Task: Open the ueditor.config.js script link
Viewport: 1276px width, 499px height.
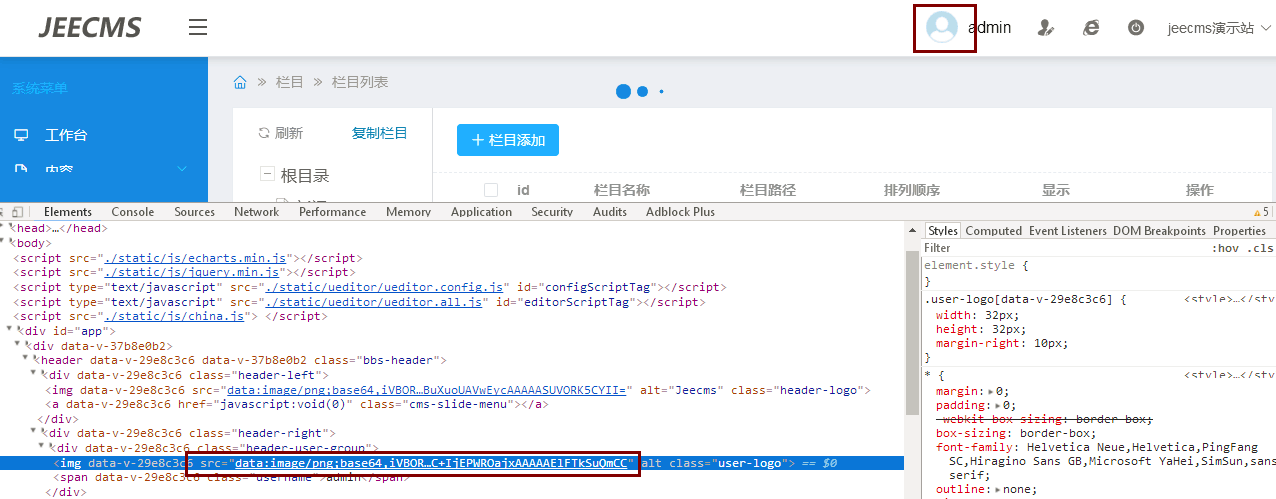Action: 384,287
